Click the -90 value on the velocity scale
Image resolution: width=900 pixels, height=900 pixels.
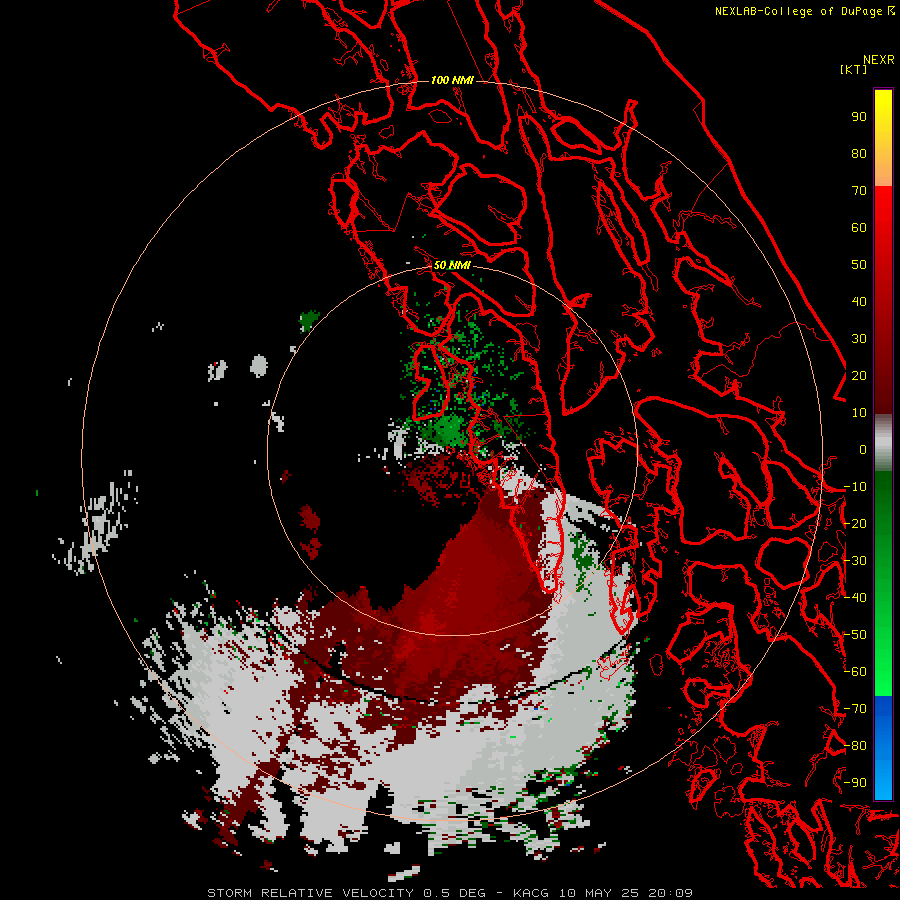click(855, 783)
